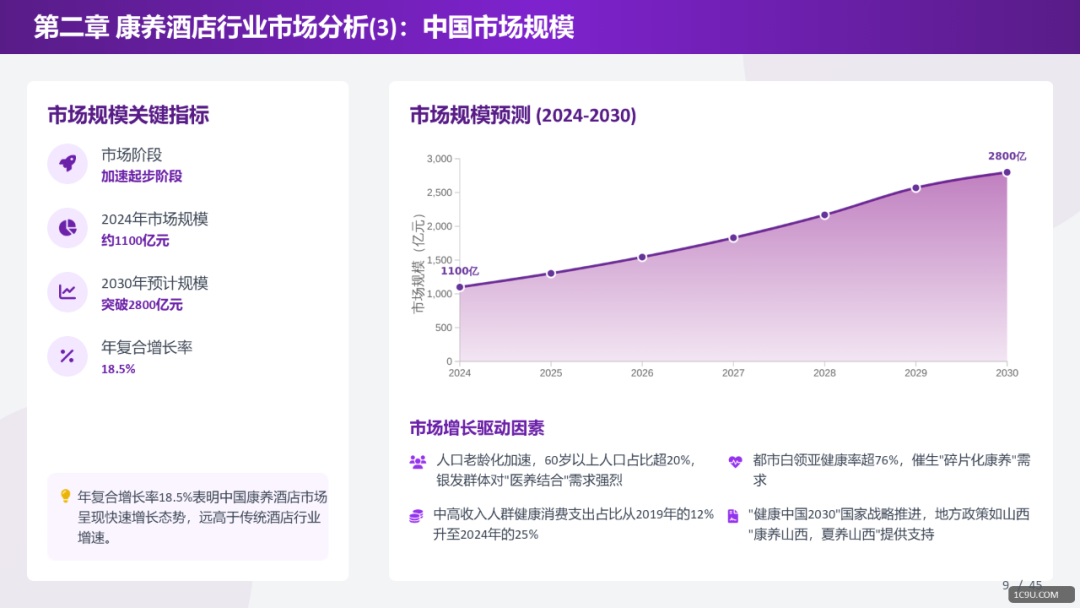The image size is (1080, 608).
Task: Click the page number 9 / 45
Action: click(x=1023, y=585)
